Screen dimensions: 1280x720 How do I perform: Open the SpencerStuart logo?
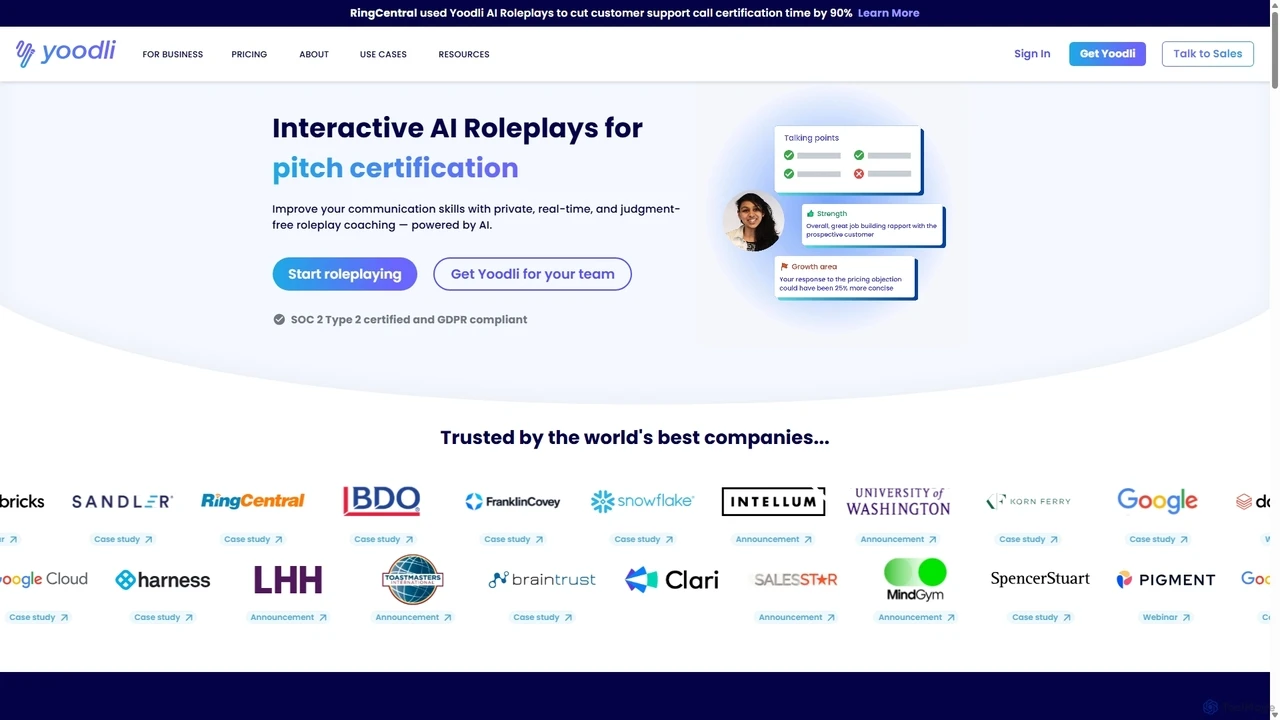click(1040, 579)
